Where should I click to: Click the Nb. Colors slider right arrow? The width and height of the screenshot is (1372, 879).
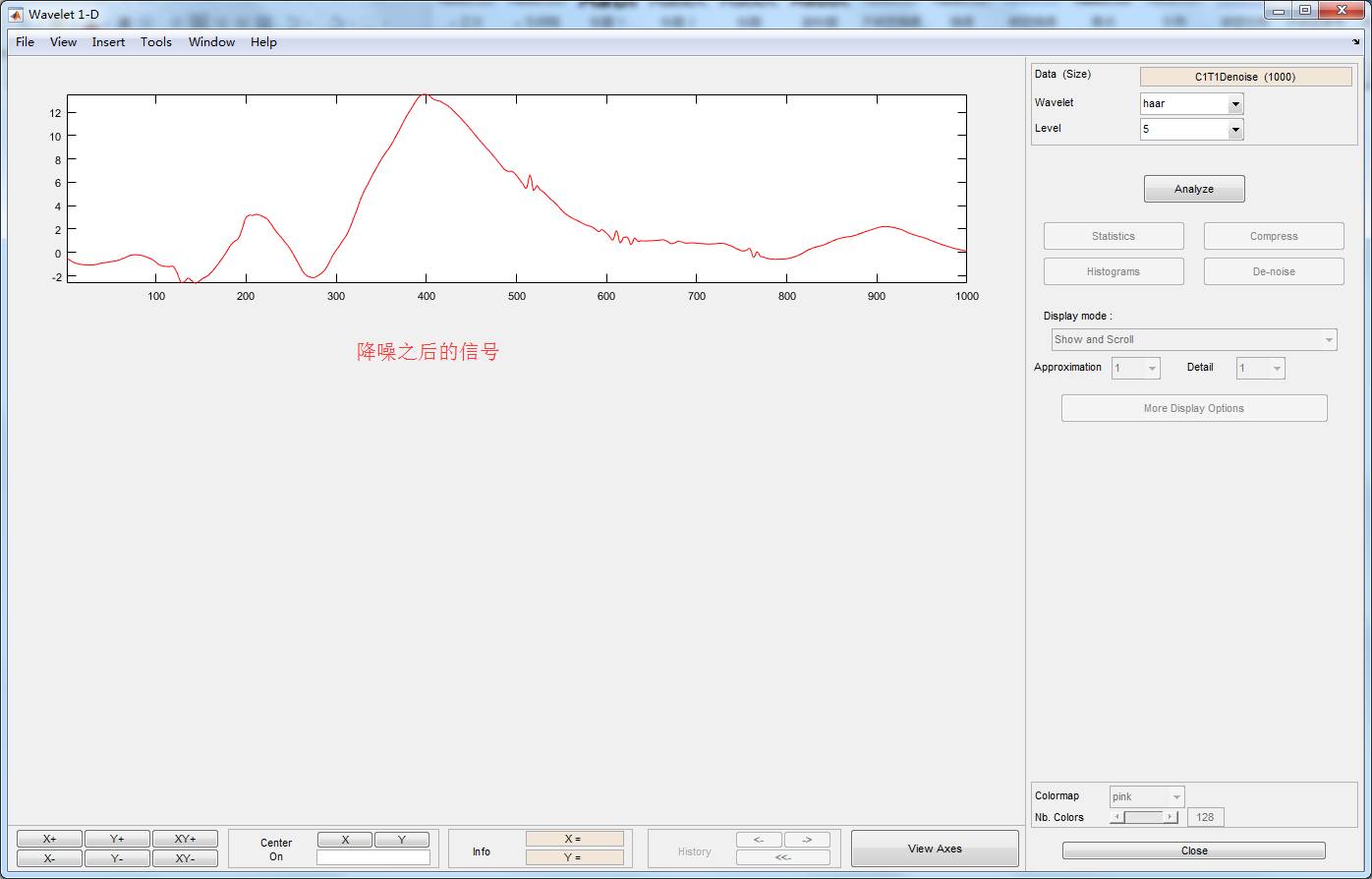[x=1171, y=817]
